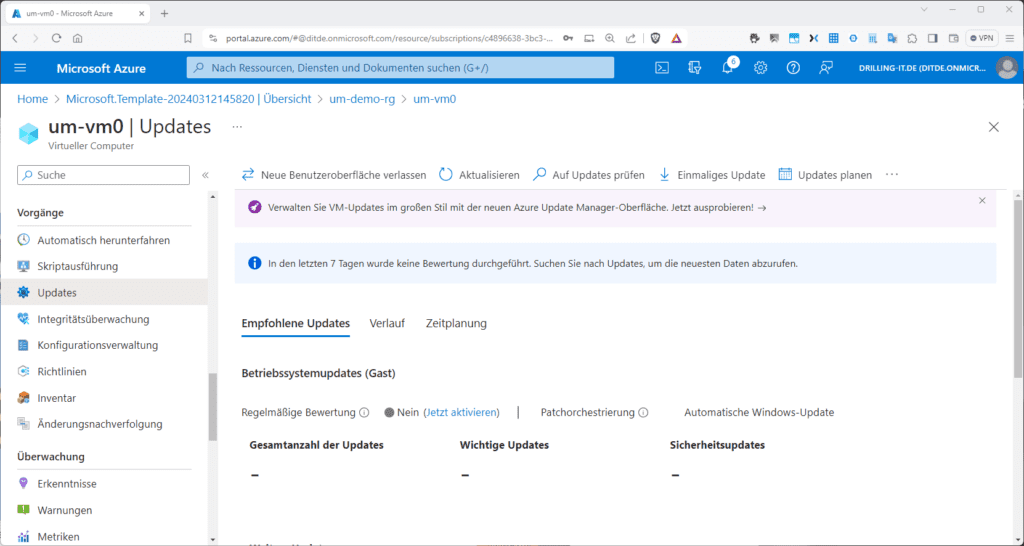
Task: Click the Integritätsüberwachung heart icon
Action: [24, 319]
